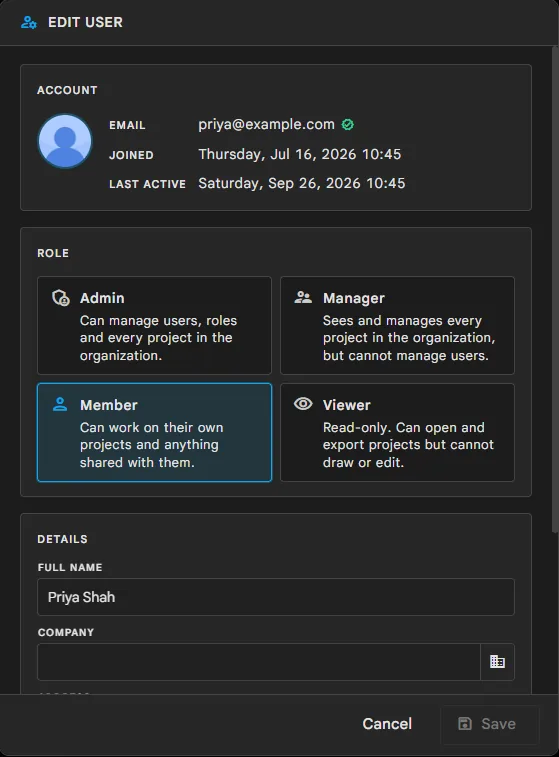Click the COMPANY field label

click(66, 632)
